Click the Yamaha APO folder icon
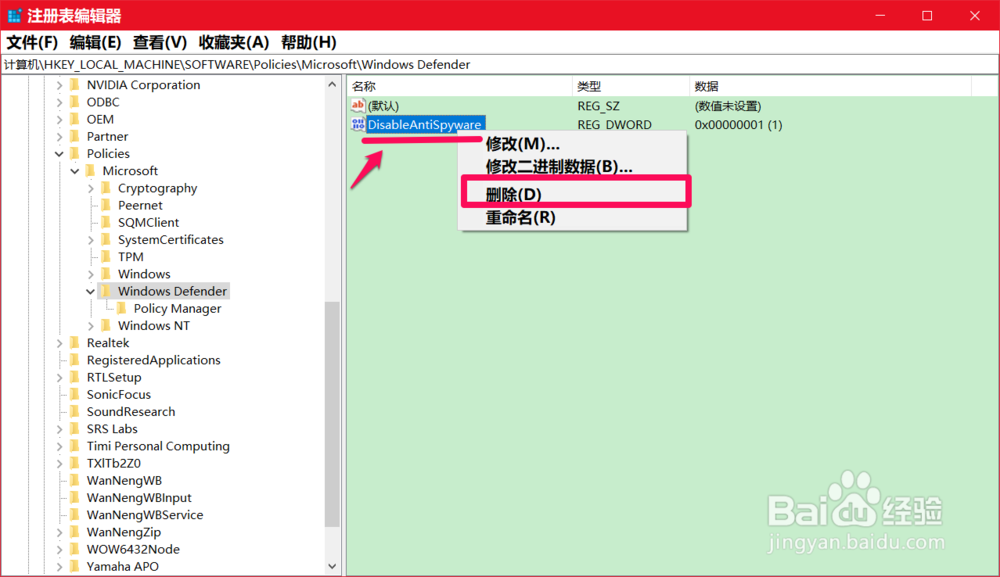The height and width of the screenshot is (577, 1000). coord(75,566)
